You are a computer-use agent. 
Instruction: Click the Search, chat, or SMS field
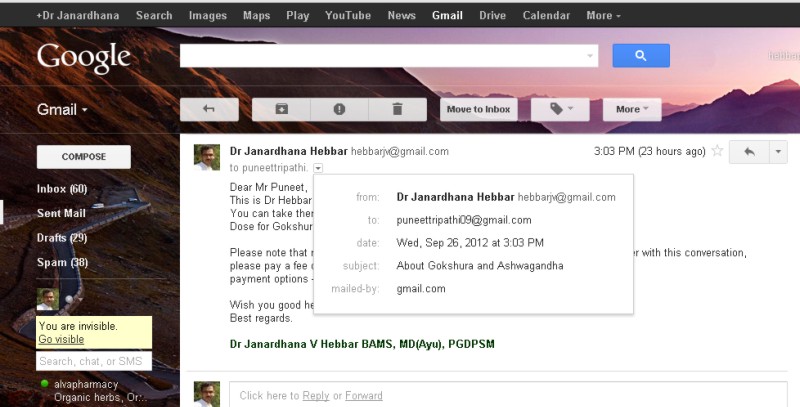pos(94,361)
